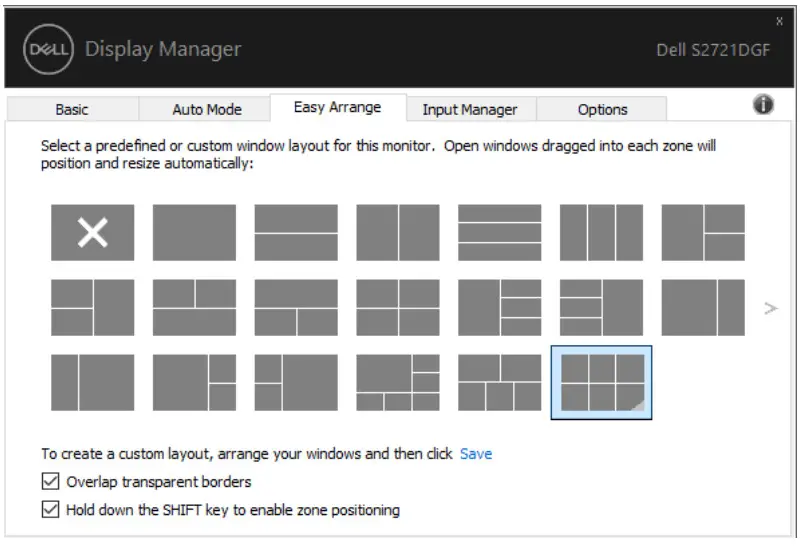Image resolution: width=803 pixels, height=548 pixels.
Task: Disable Hold down the SHIFT key option
Action: (51, 510)
